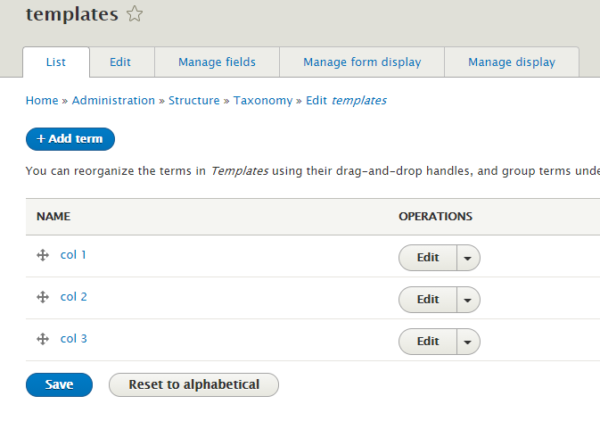Image resolution: width=600 pixels, height=421 pixels.
Task: Open Structure breadcrumb link
Action: click(194, 101)
